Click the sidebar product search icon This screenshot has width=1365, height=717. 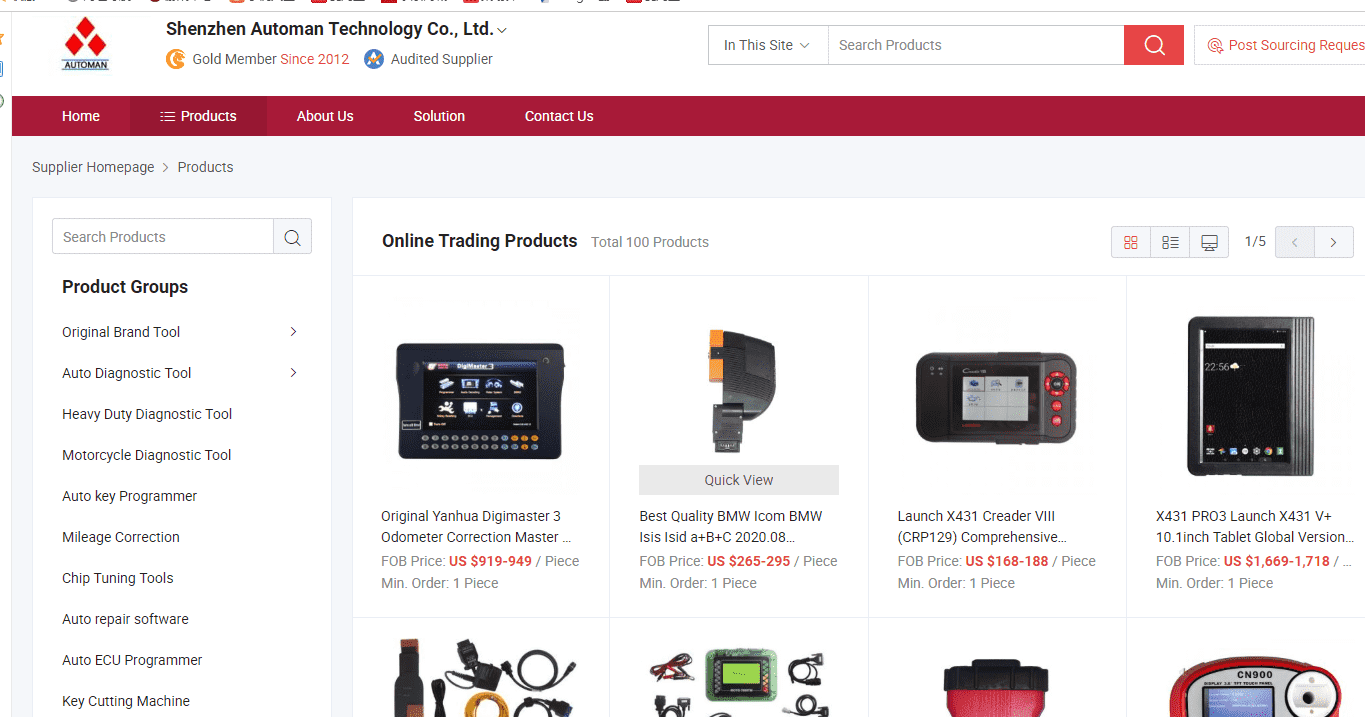pos(292,237)
